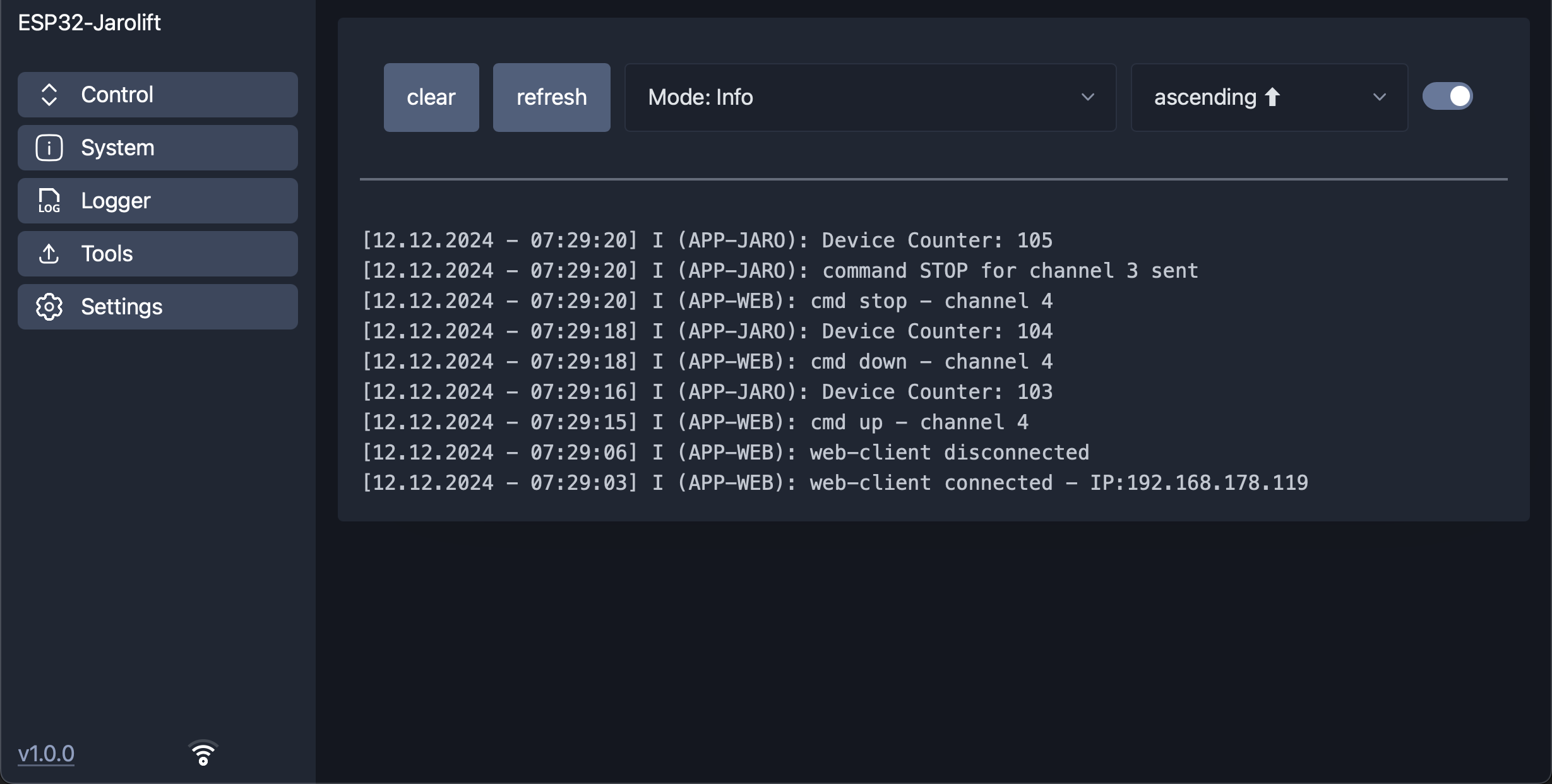The image size is (1552, 784).
Task: Go to the Settings page
Action: click(x=158, y=307)
